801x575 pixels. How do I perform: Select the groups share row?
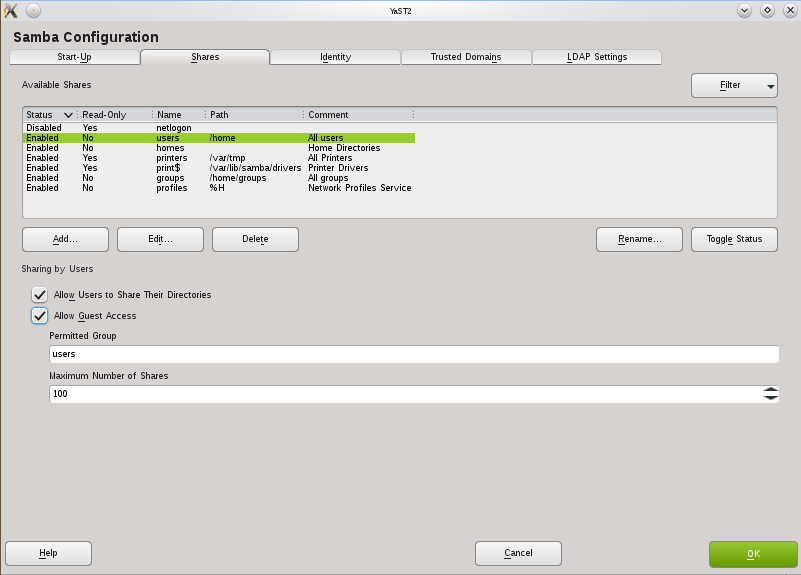pyautogui.click(x=219, y=178)
